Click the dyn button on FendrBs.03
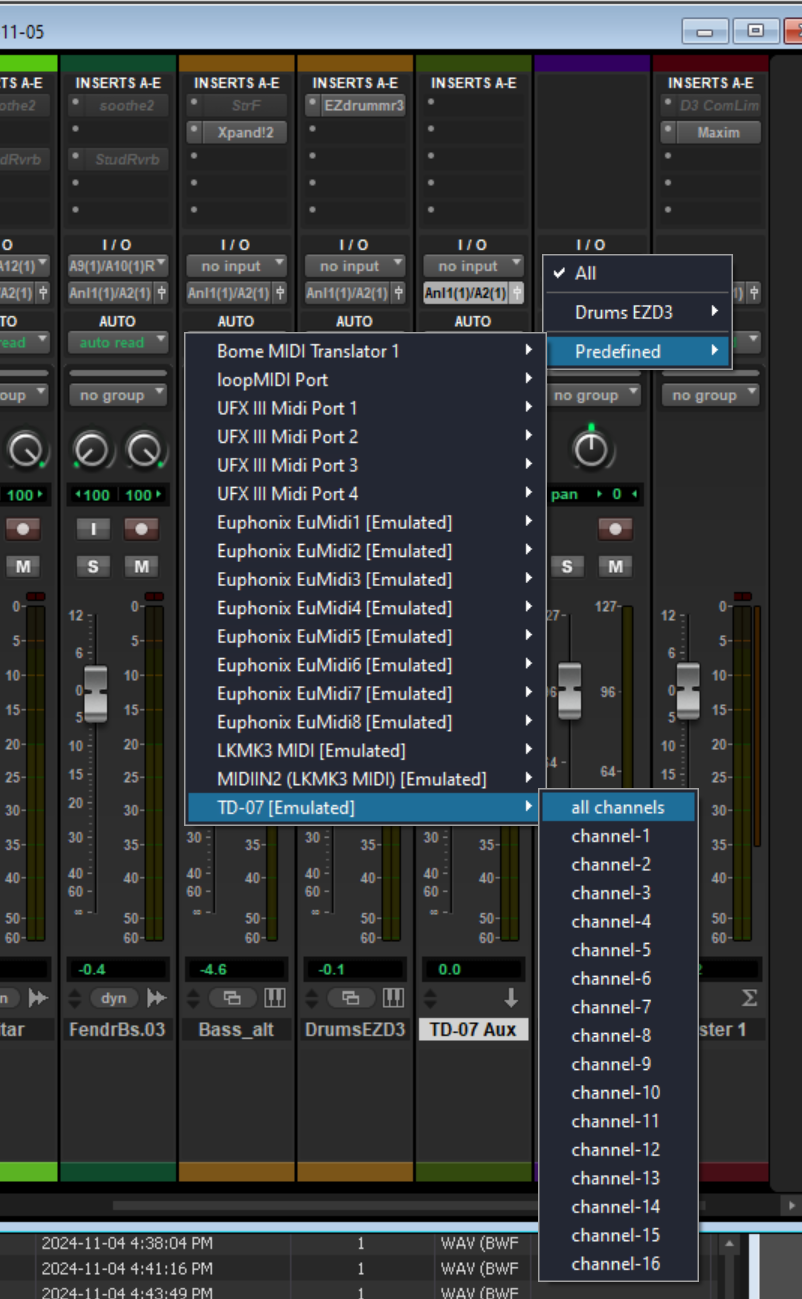Image resolution: width=802 pixels, height=1299 pixels. (113, 998)
